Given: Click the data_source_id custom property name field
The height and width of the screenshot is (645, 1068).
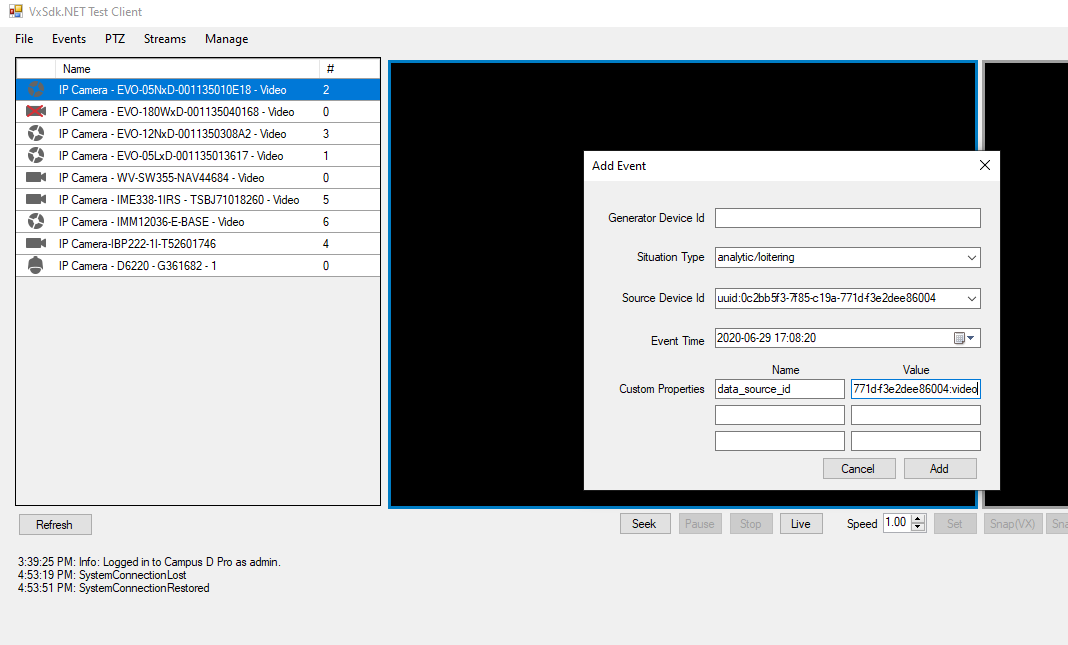Looking at the screenshot, I should (x=780, y=389).
